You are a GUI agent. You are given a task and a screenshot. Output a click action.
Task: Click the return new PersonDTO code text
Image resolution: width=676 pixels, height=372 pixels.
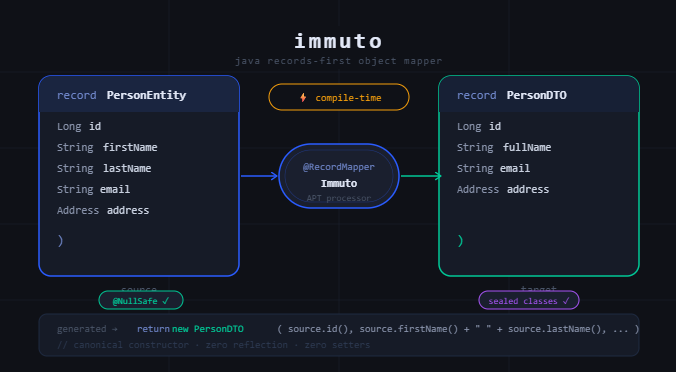pyautogui.click(x=190, y=329)
